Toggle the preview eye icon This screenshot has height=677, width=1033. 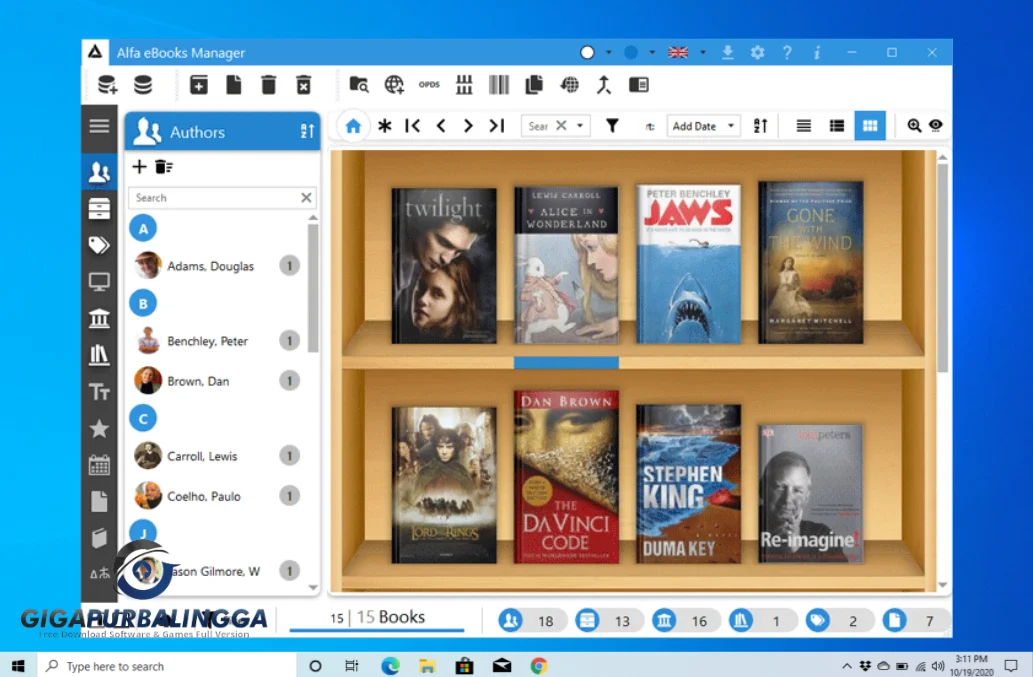click(x=935, y=125)
